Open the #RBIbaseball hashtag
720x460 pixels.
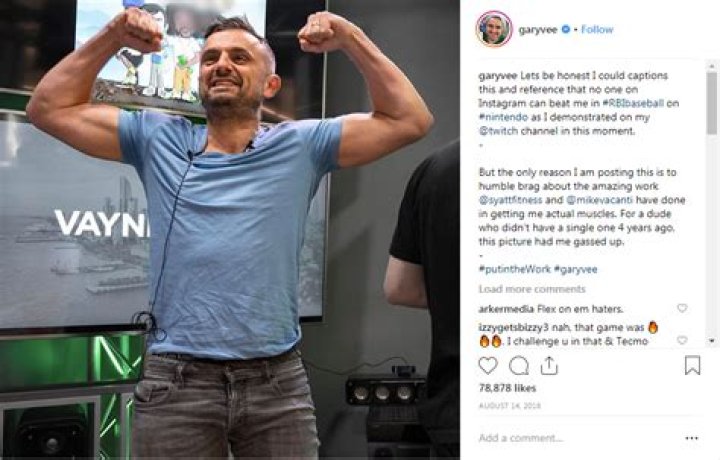click(633, 103)
